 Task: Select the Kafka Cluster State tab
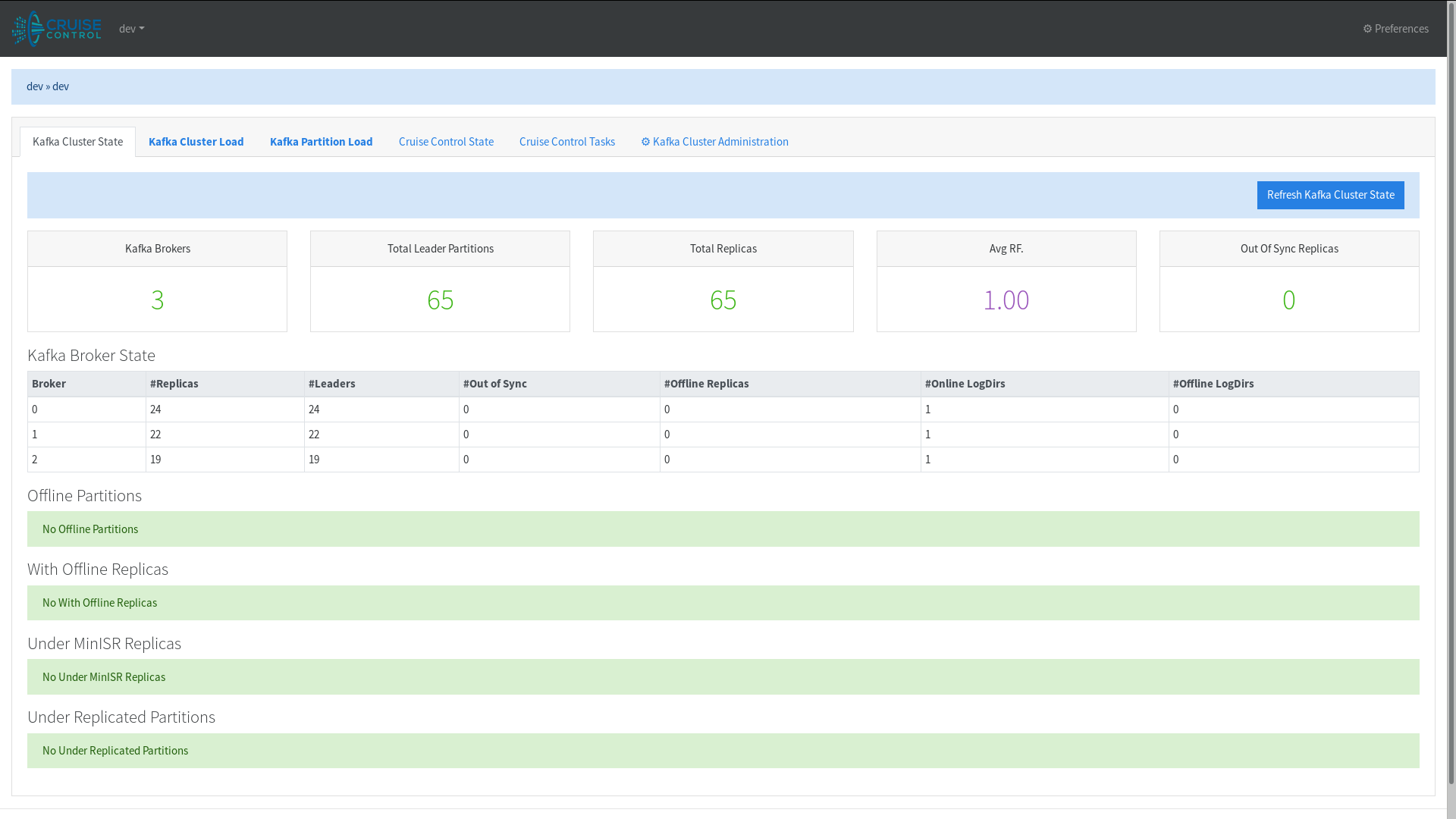(77, 142)
